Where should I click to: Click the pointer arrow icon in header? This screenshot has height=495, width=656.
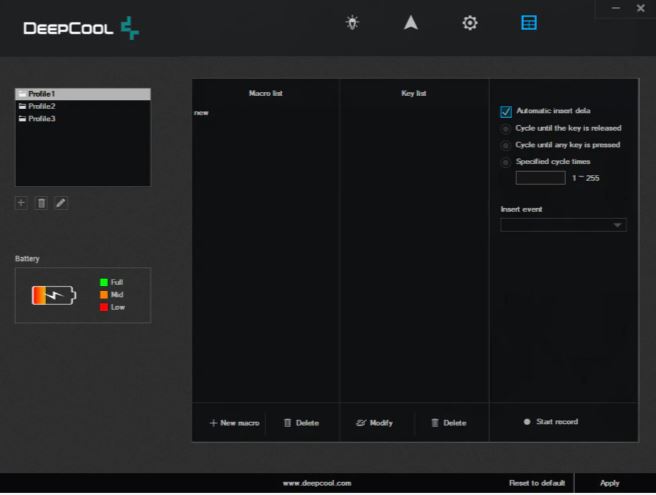[x=411, y=23]
